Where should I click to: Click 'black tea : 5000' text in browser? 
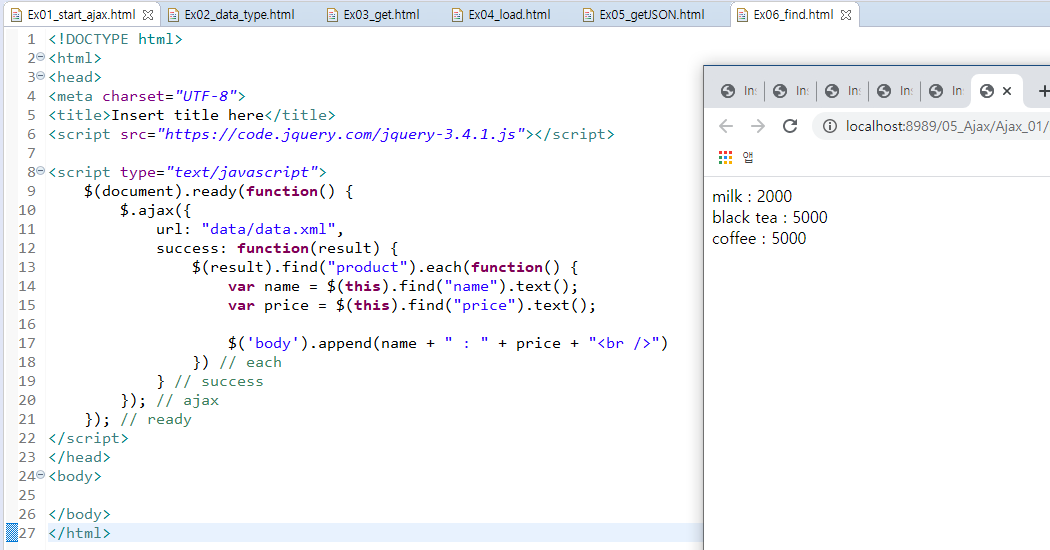(769, 218)
